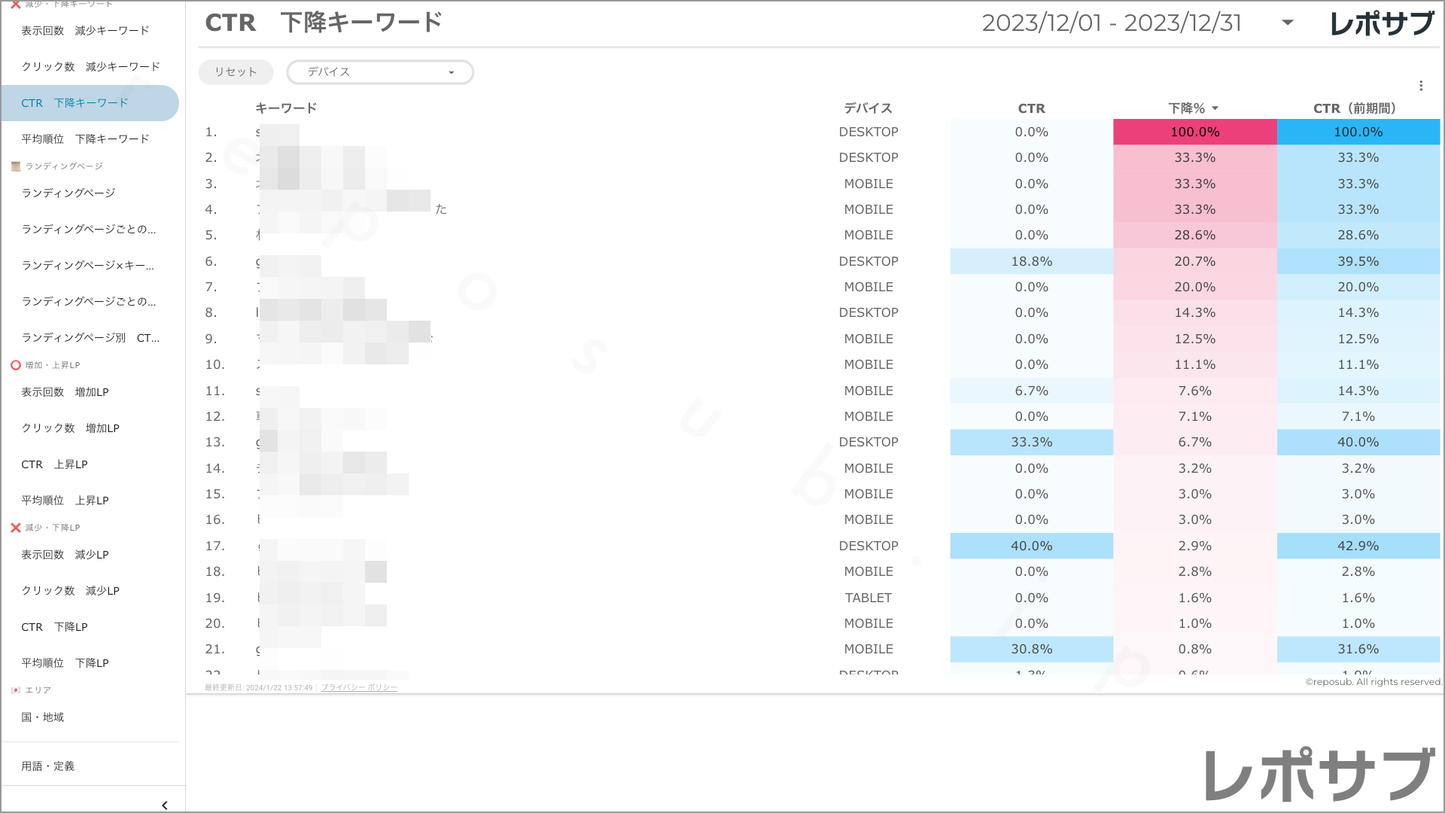The height and width of the screenshot is (813, 1445).
Task: Sort by the 下降% column header arrow
Action: click(1215, 108)
